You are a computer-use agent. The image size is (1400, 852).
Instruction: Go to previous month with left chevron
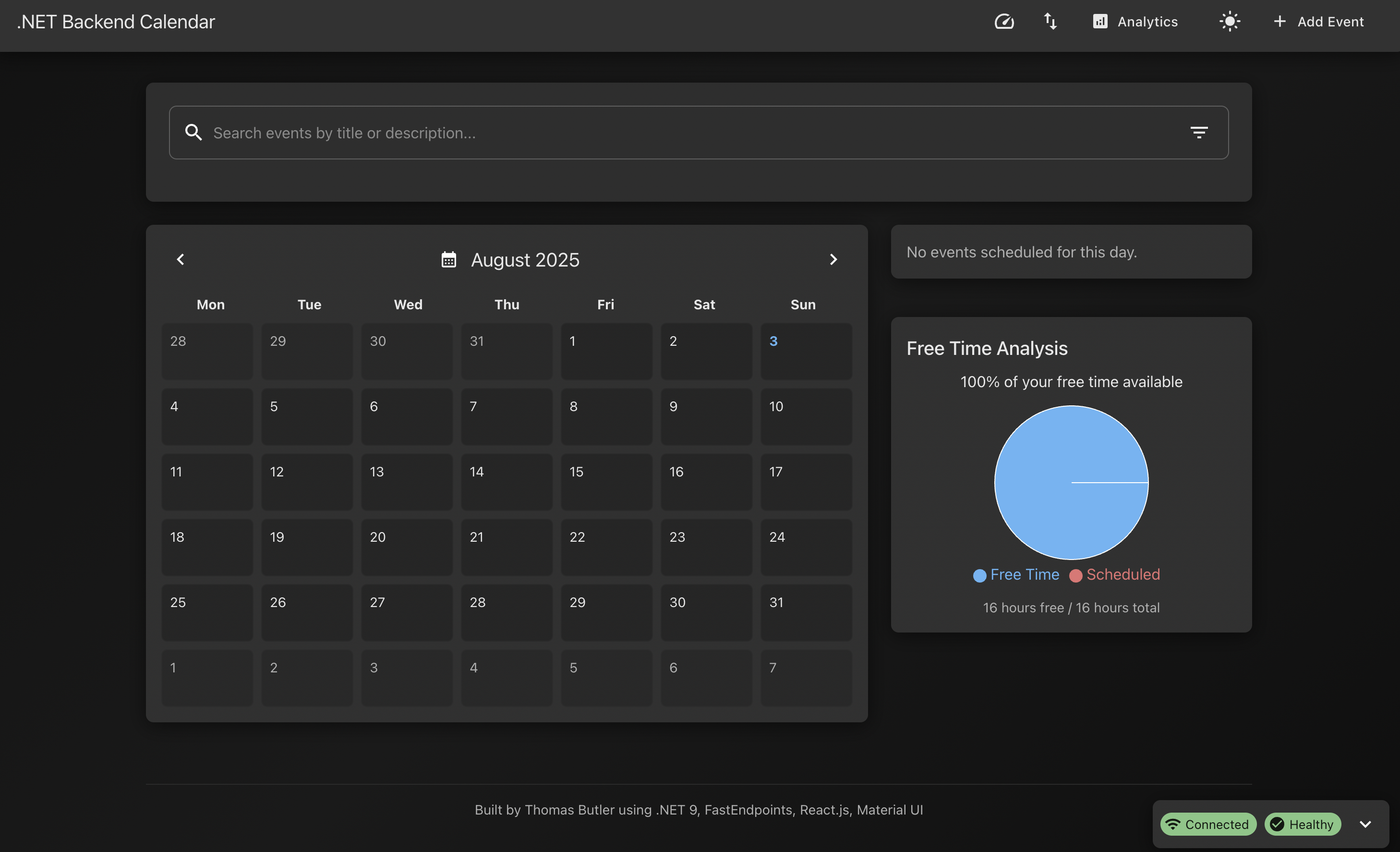click(181, 260)
